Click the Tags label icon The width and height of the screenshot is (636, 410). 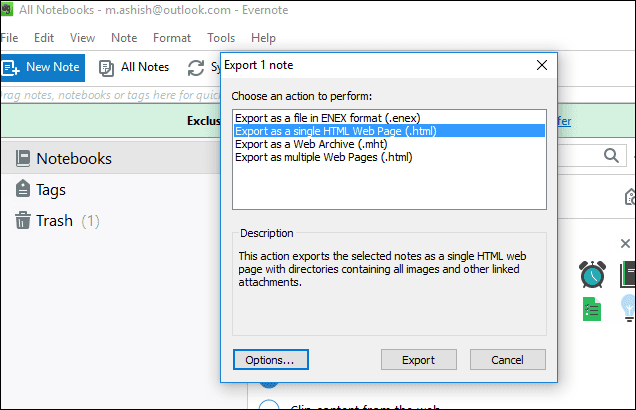coord(23,189)
